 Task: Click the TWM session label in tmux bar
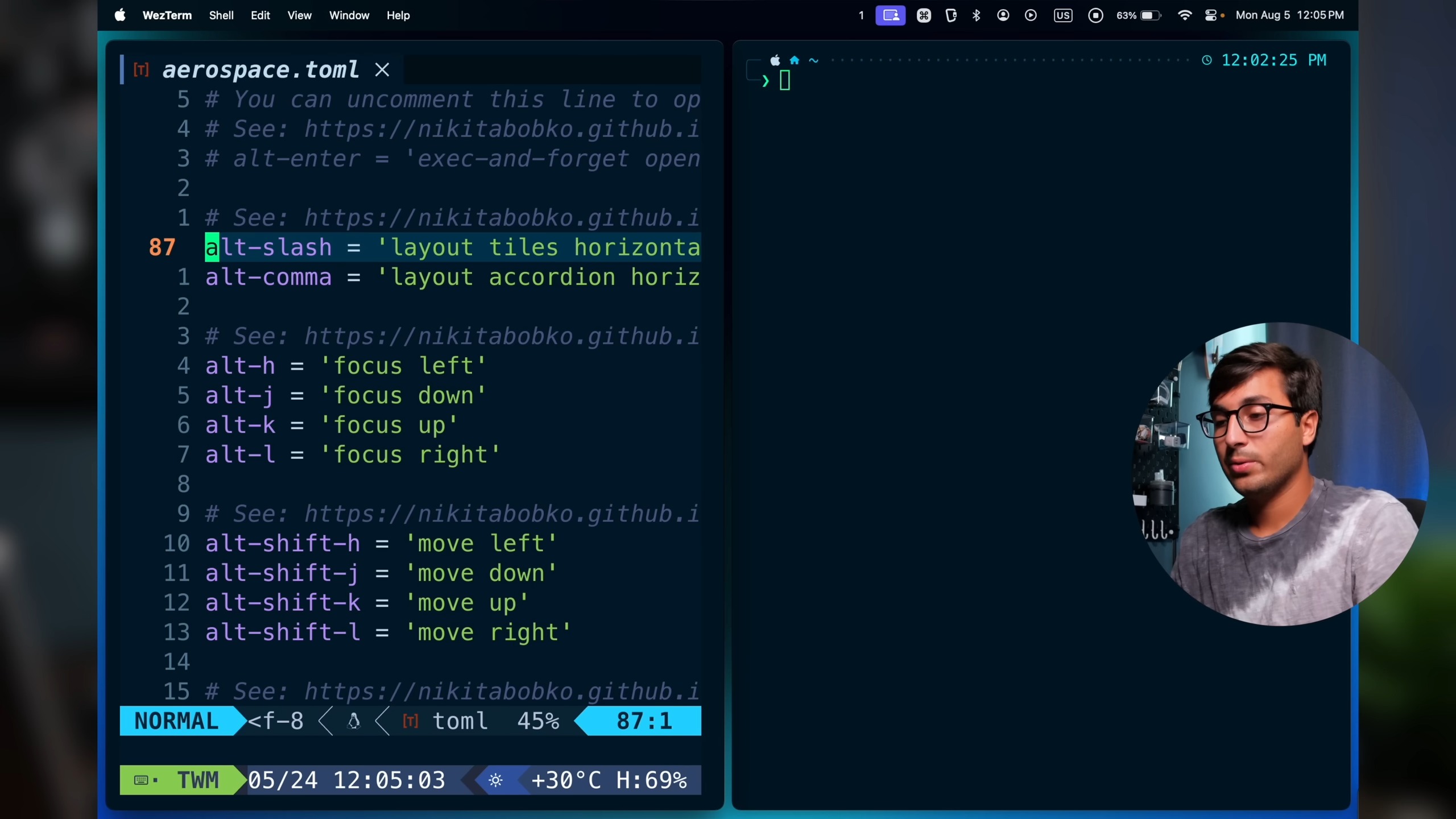point(197,780)
